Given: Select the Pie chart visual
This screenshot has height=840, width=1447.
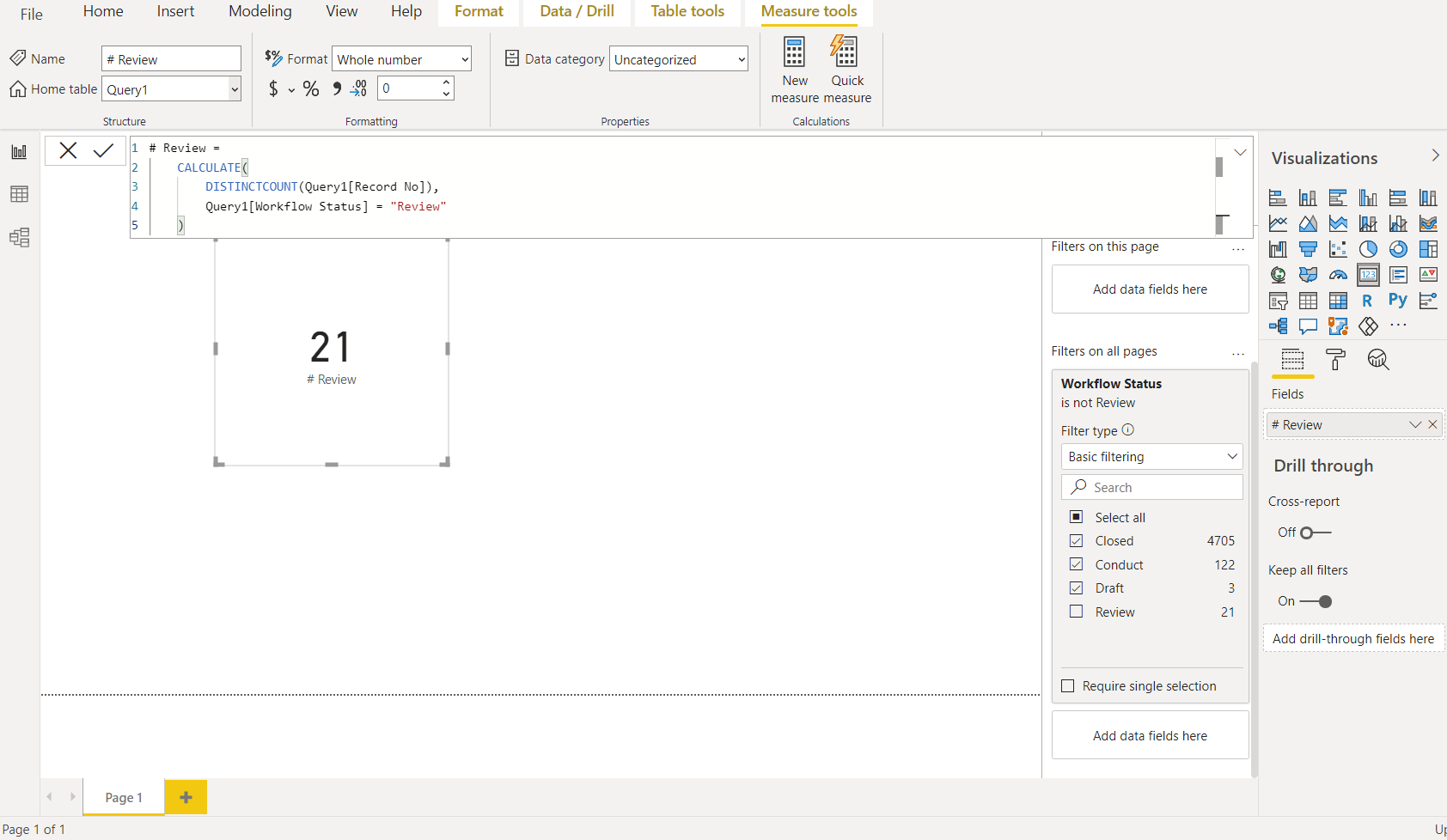Looking at the screenshot, I should pyautogui.click(x=1368, y=249).
